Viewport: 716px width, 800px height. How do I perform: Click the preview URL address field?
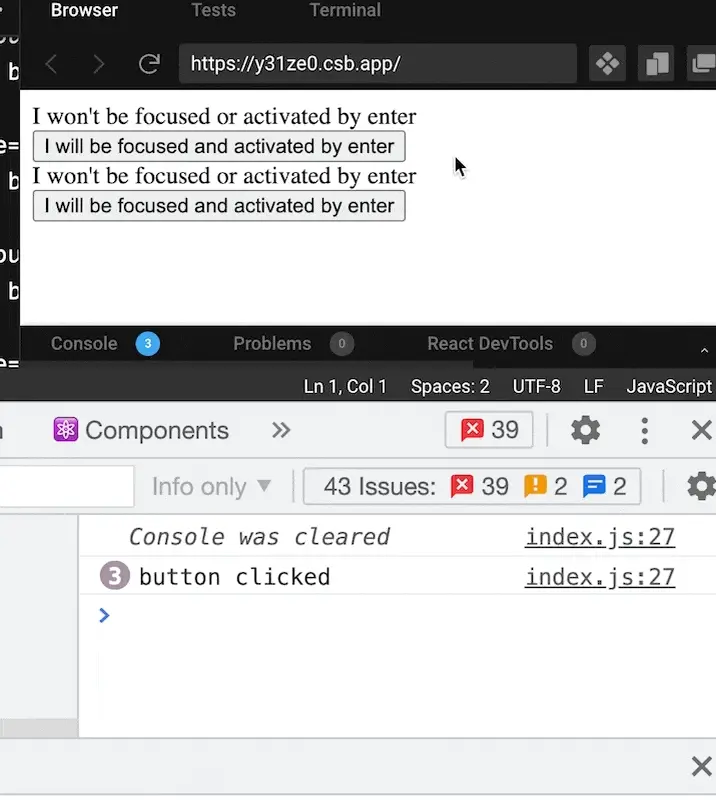[378, 64]
